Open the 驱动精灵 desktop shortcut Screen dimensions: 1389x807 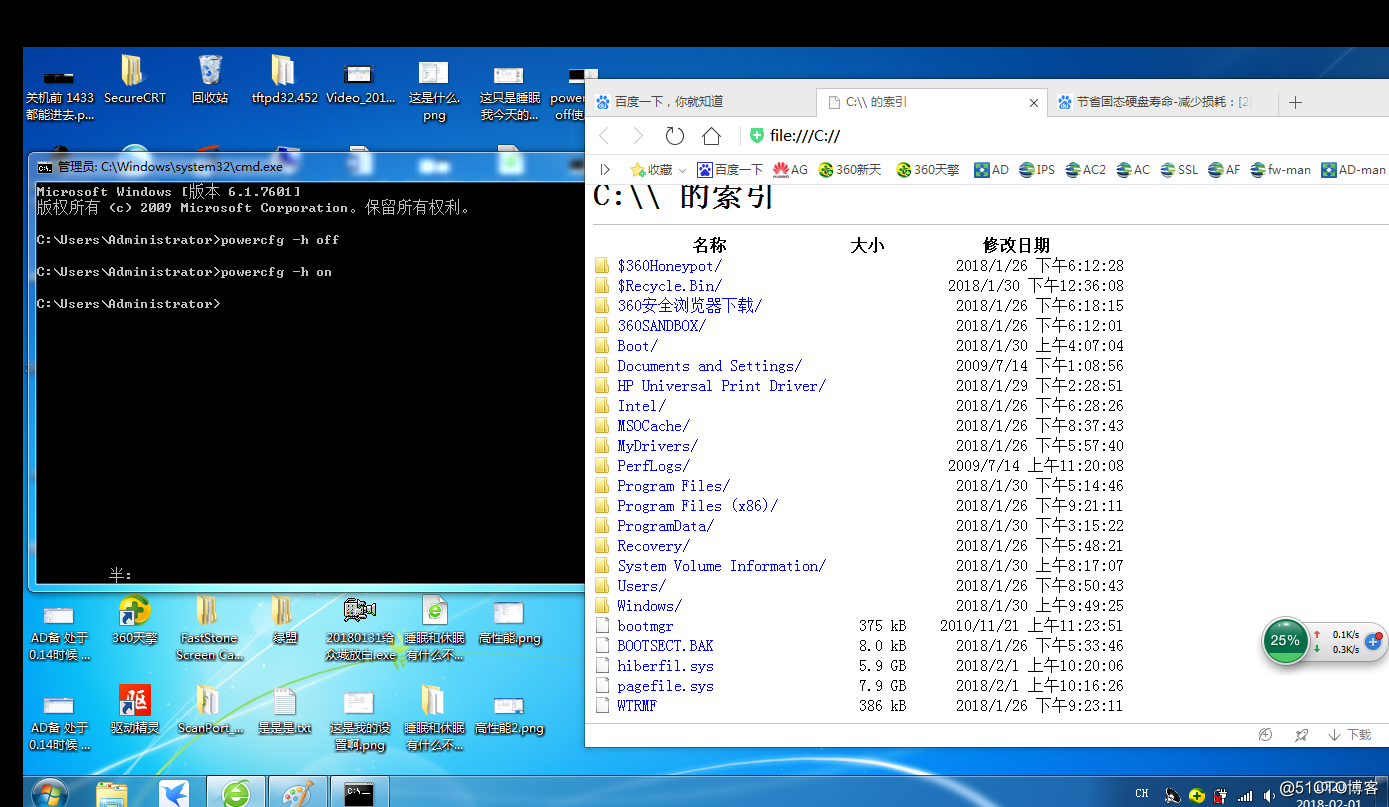pos(134,710)
